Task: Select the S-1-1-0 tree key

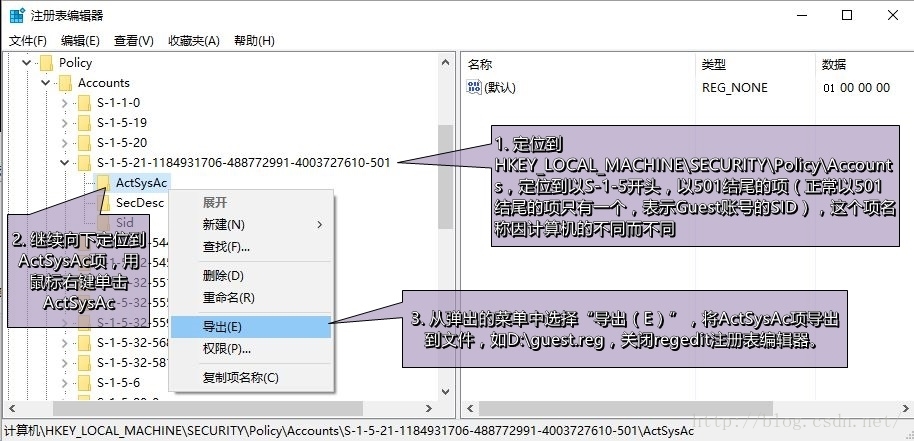Action: (118, 103)
